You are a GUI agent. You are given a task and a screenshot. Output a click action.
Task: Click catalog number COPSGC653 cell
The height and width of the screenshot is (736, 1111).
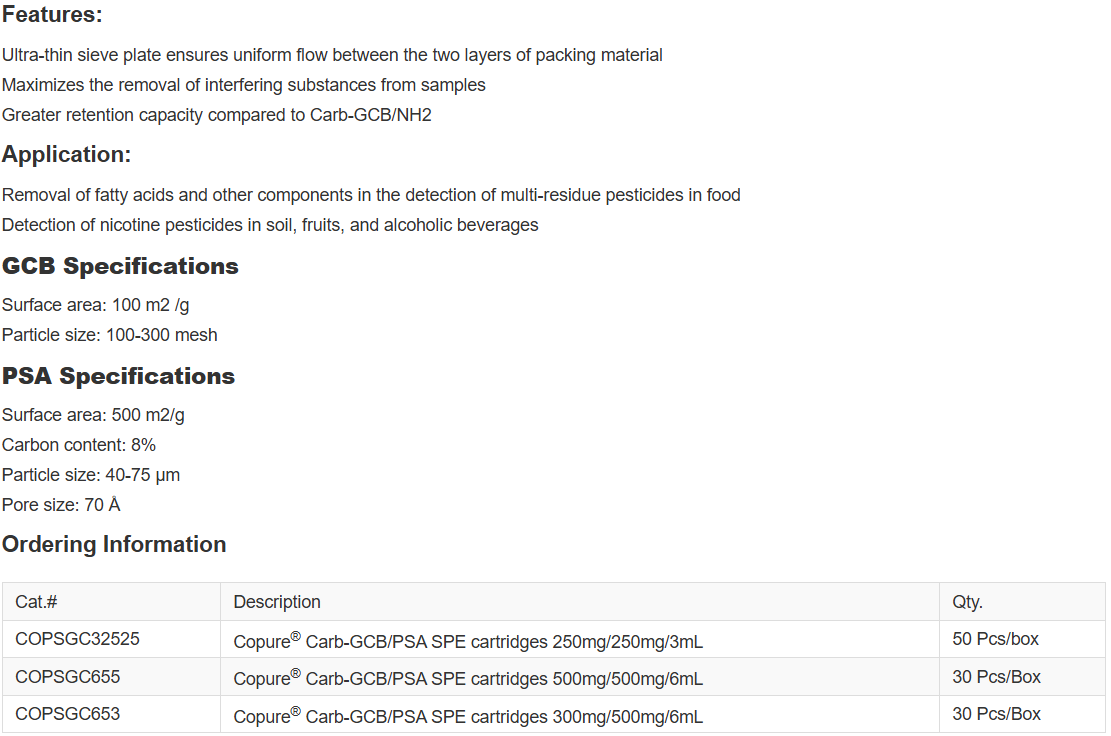67,714
